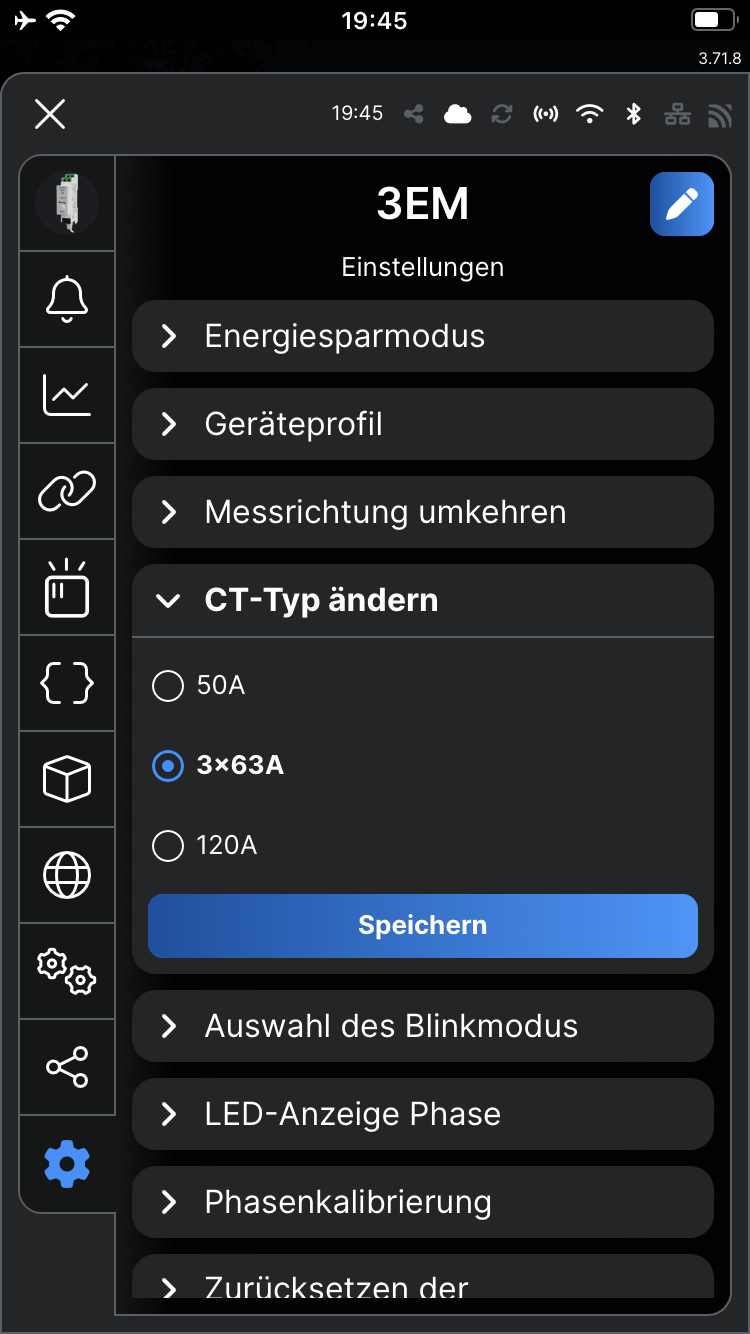Choose the 120A CT type
This screenshot has height=1334, width=750.
click(168, 846)
